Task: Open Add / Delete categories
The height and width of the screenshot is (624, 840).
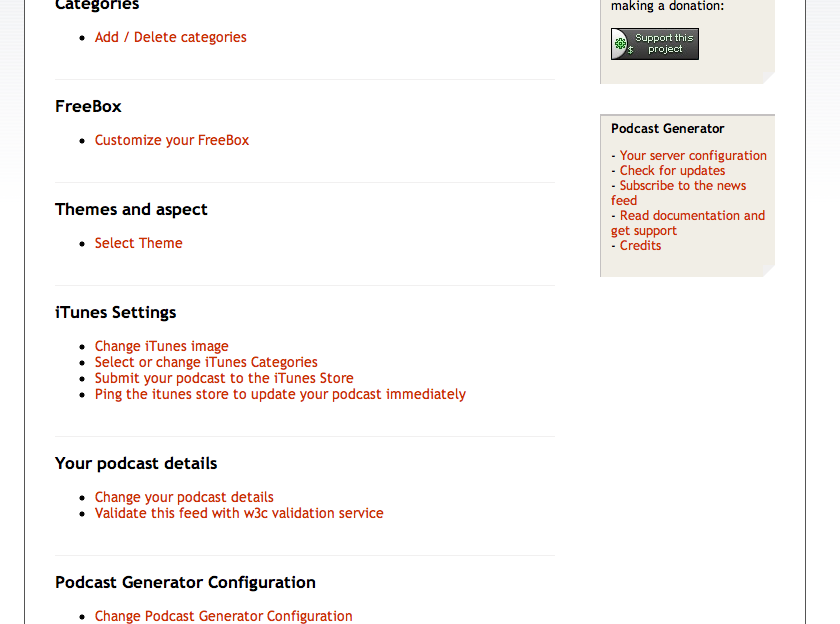Action: click(x=170, y=37)
